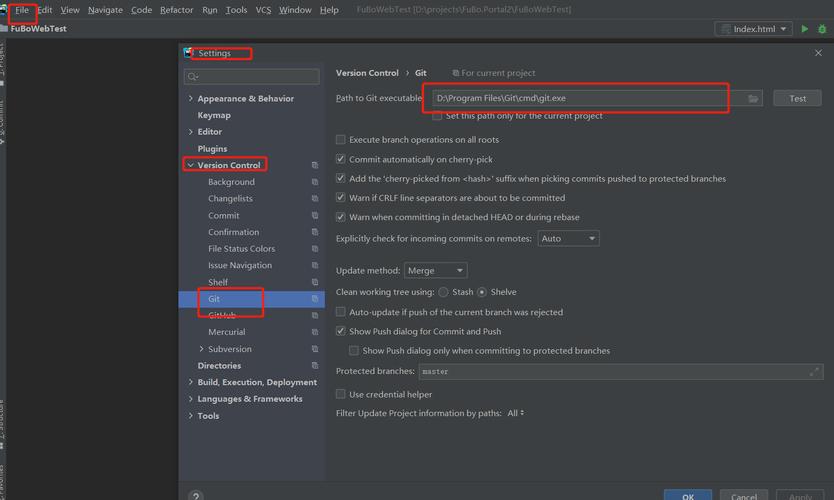Viewport: 834px width, 500px height.
Task: Click the Test button for Git path
Action: click(797, 98)
